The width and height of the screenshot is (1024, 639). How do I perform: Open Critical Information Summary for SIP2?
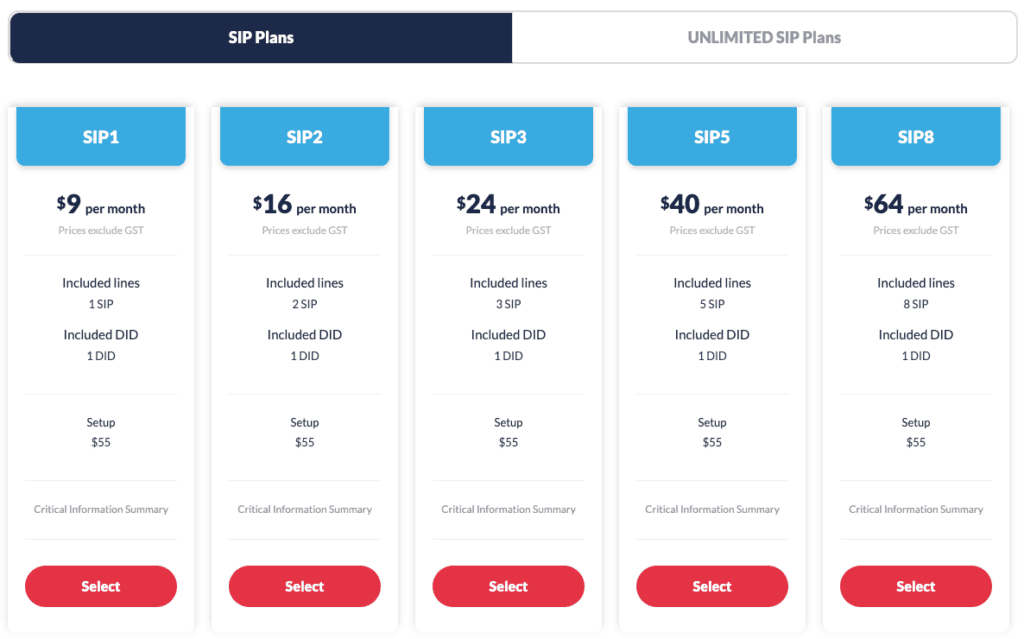(x=304, y=509)
